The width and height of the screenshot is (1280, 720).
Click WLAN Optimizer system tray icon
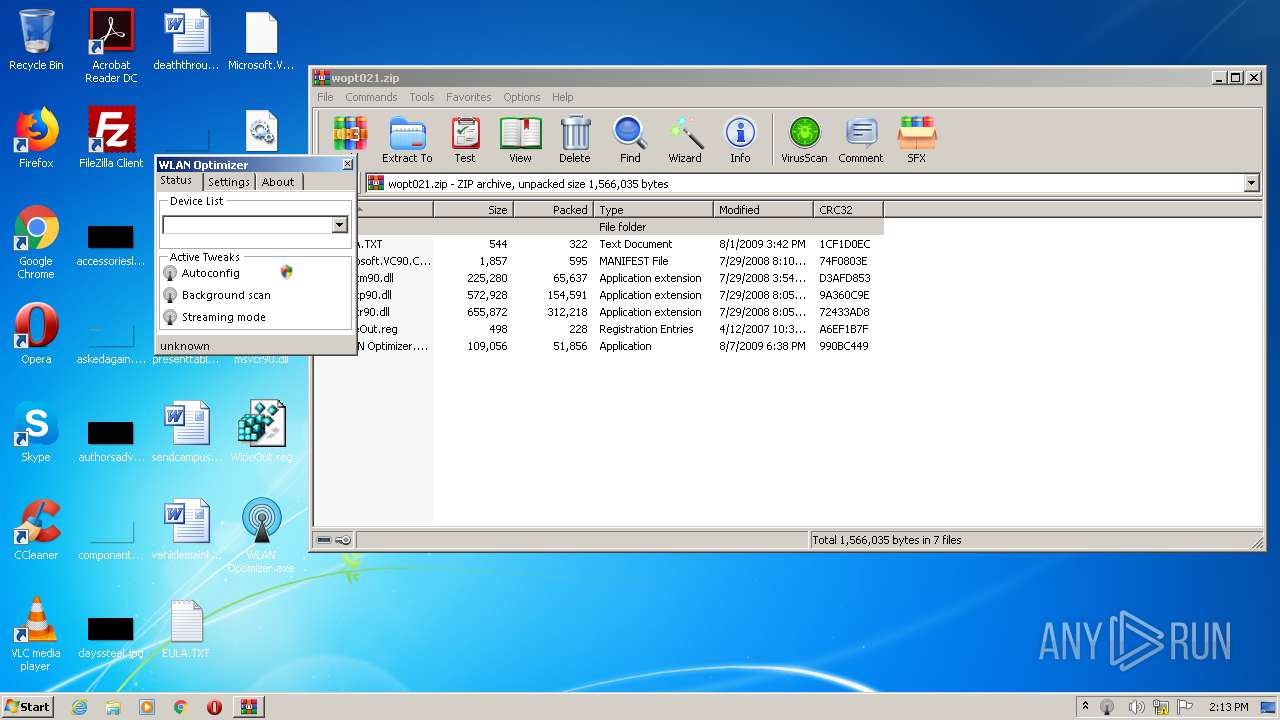[x=1107, y=707]
